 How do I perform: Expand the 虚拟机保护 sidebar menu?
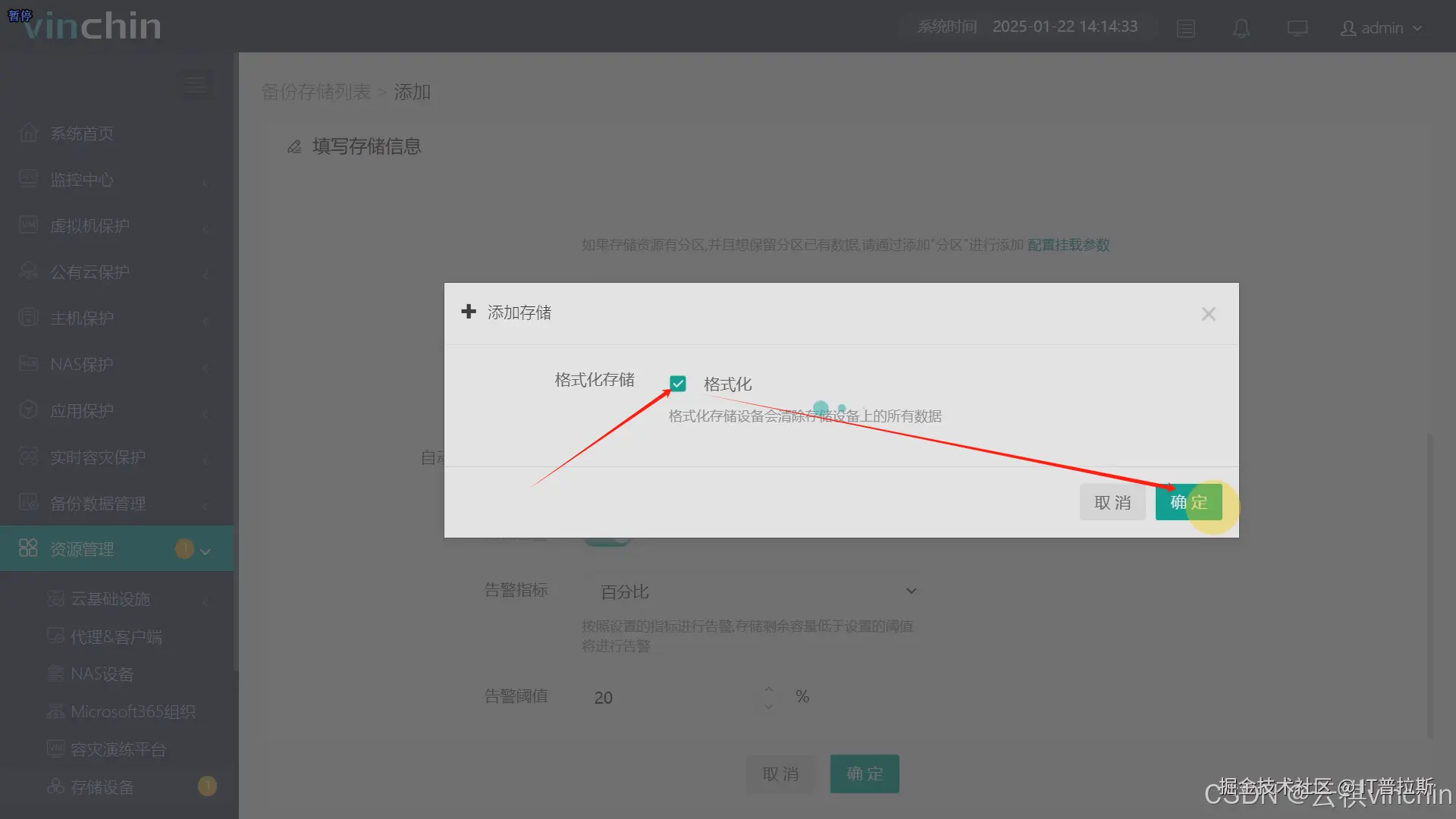point(89,226)
